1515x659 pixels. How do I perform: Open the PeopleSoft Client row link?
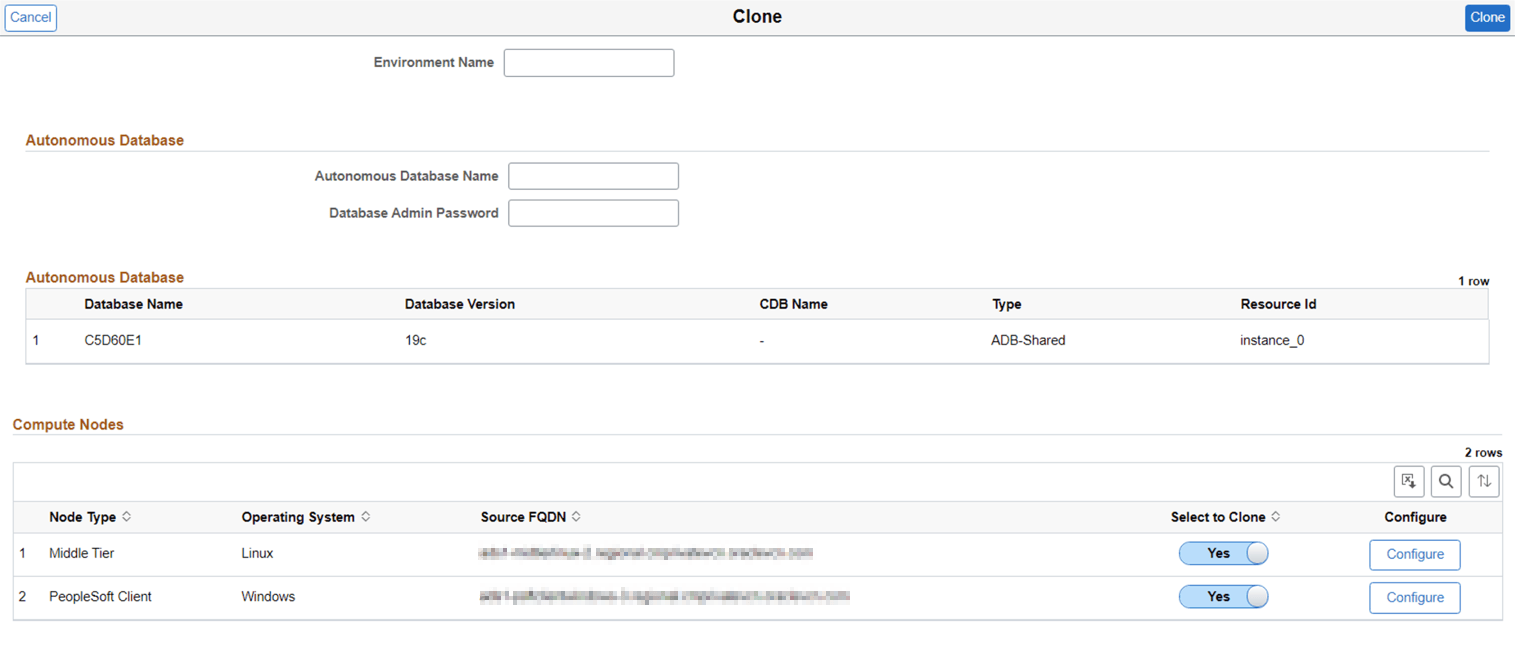(x=100, y=596)
